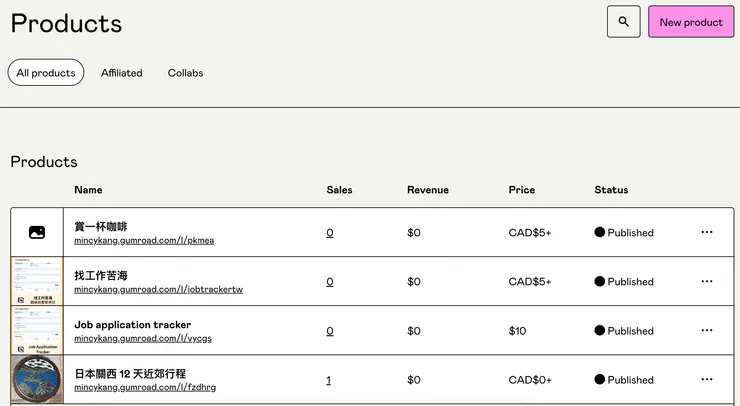The height and width of the screenshot is (406, 740).
Task: Click the 日本關西 product thumbnail image
Action: coord(37,380)
